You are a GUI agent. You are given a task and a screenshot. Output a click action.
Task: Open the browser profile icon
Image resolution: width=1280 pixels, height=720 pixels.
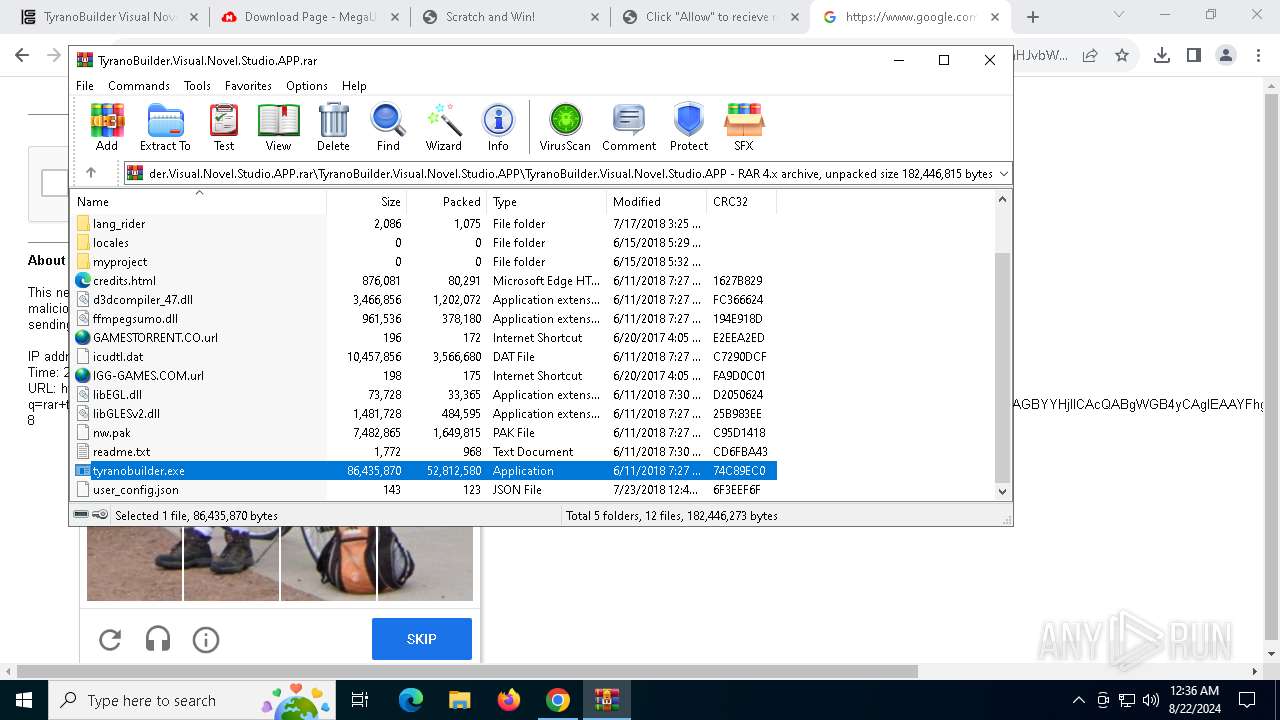pos(1226,56)
